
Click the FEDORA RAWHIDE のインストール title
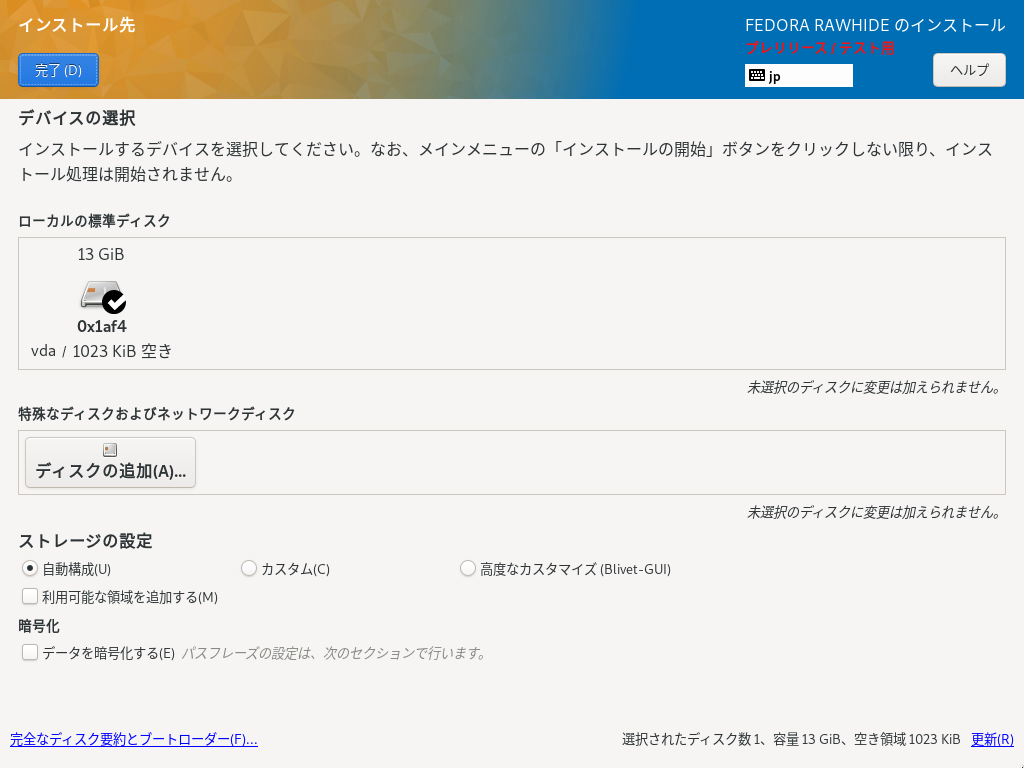[874, 25]
